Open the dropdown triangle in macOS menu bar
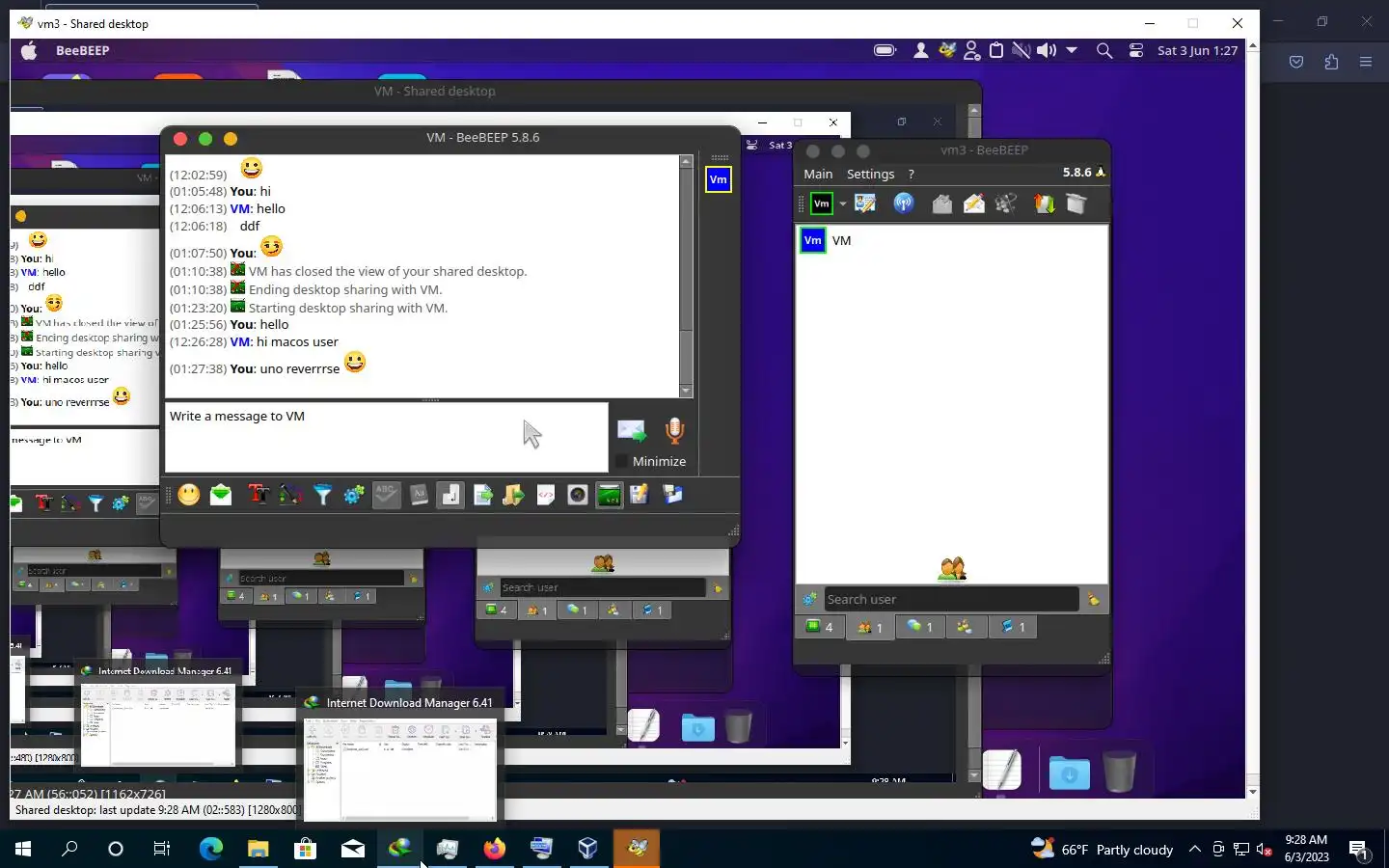 pos(1072,50)
